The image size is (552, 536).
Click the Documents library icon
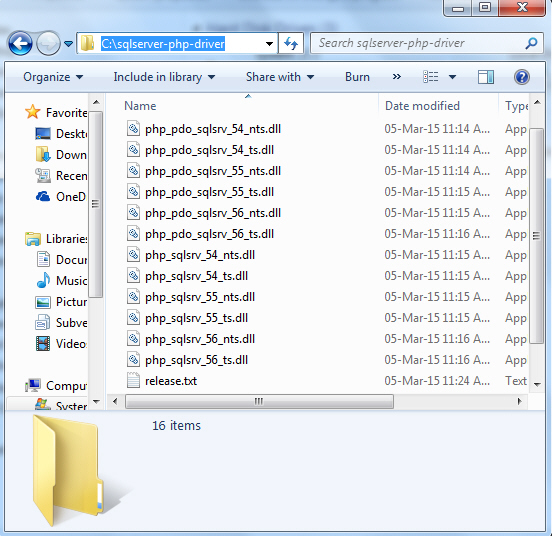coord(43,259)
